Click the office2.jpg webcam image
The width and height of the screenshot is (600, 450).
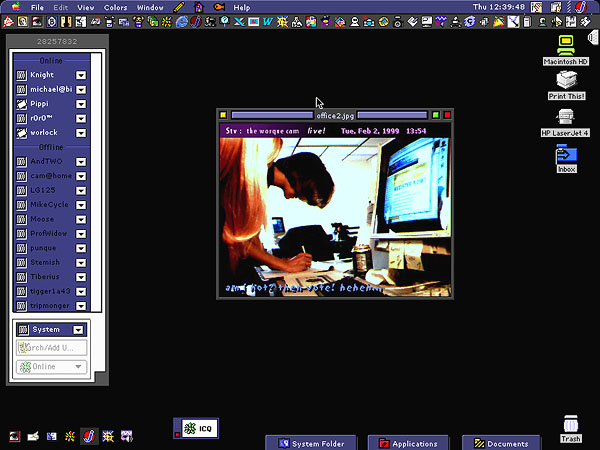click(335, 210)
